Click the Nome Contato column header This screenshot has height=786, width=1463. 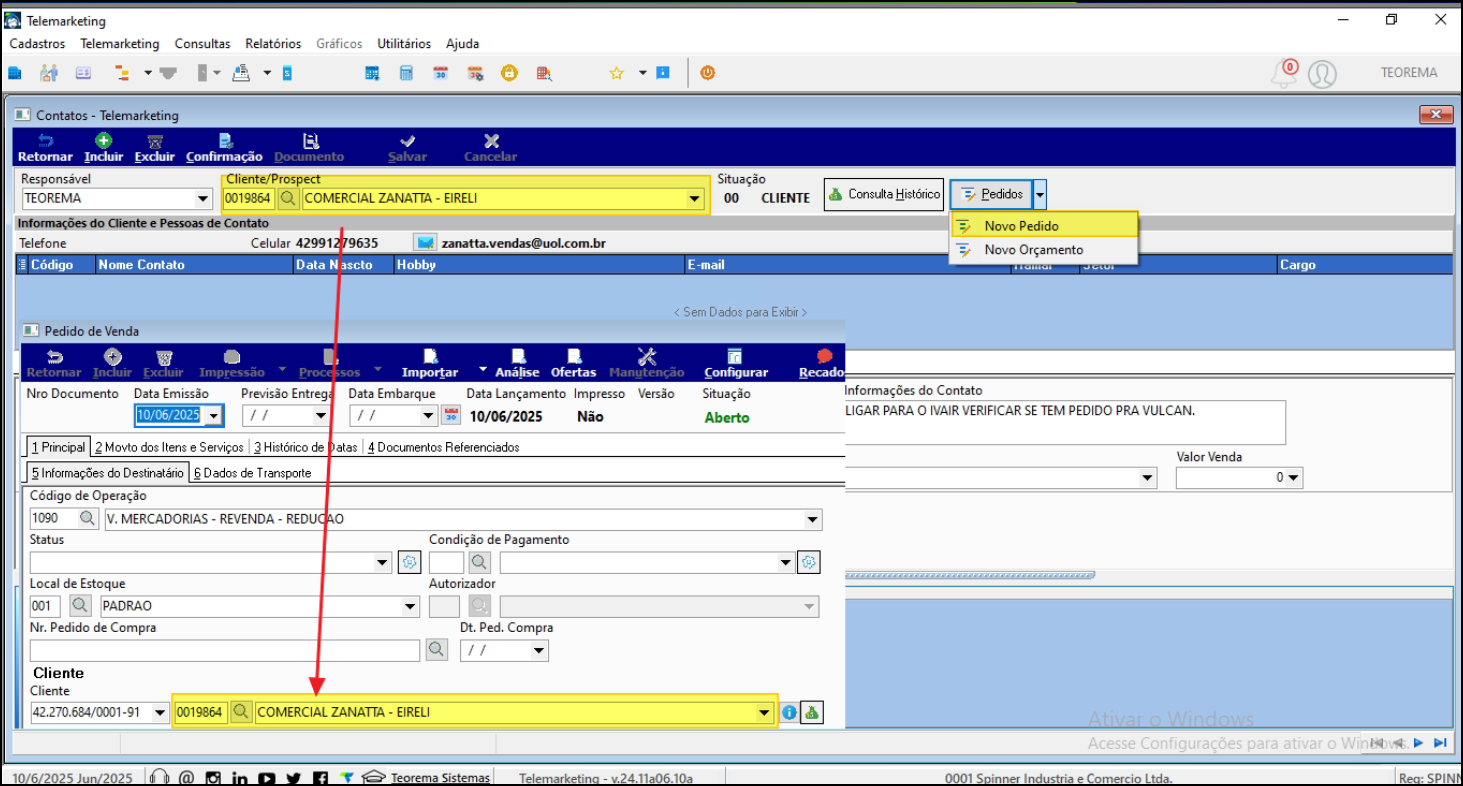point(195,265)
